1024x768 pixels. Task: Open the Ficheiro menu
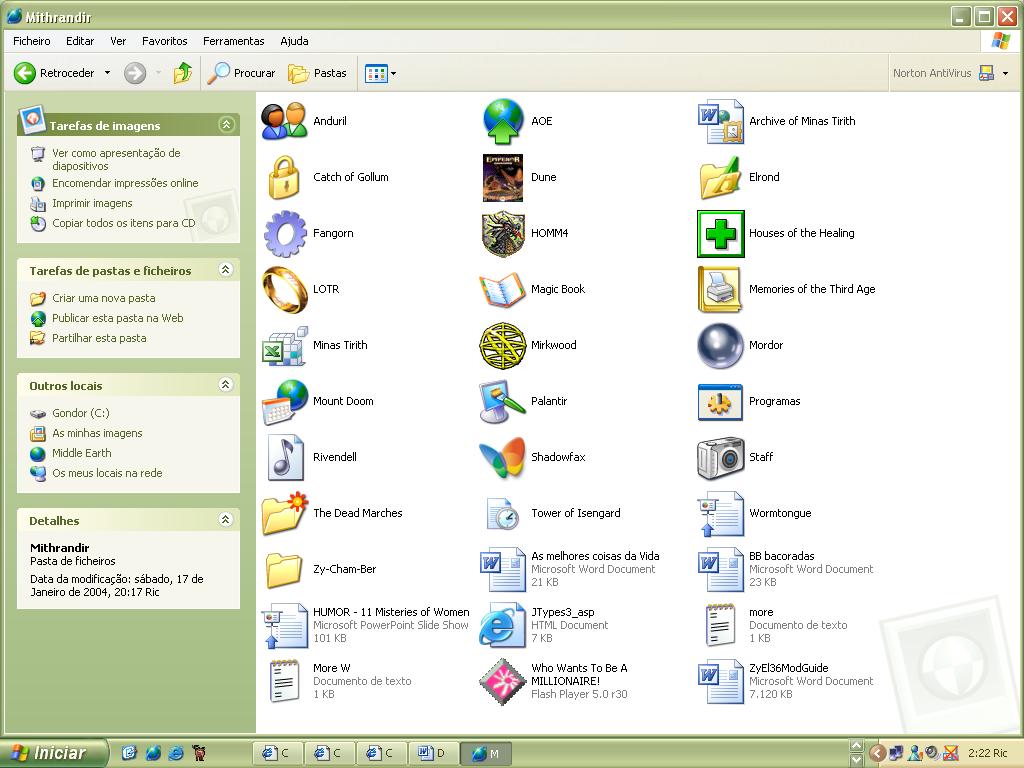31,41
